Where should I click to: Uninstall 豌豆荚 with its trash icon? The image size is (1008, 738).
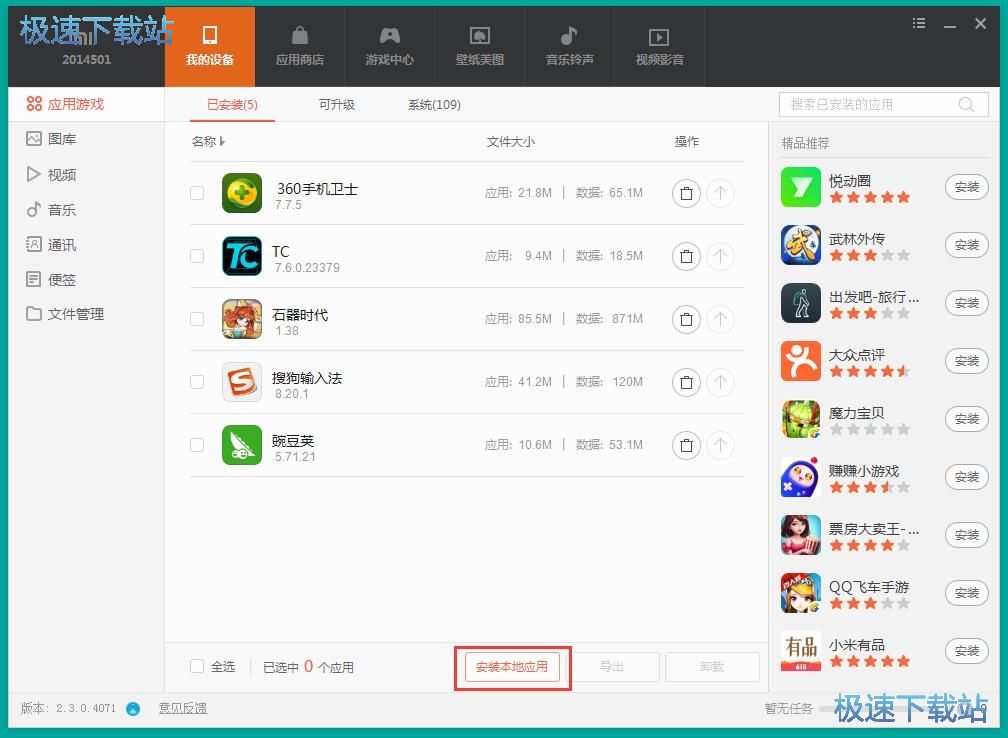pyautogui.click(x=686, y=445)
